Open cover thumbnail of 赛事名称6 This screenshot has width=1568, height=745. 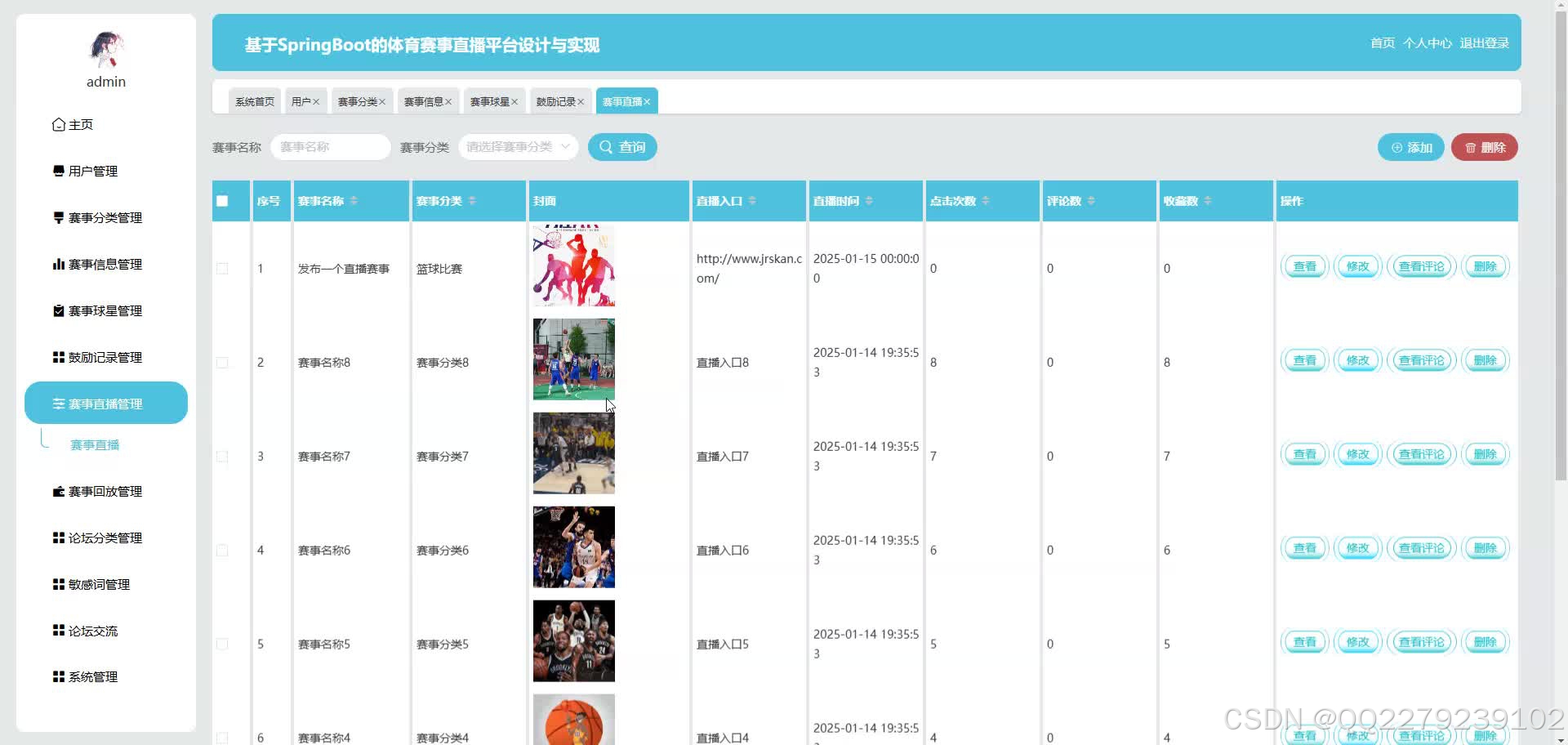tap(574, 547)
